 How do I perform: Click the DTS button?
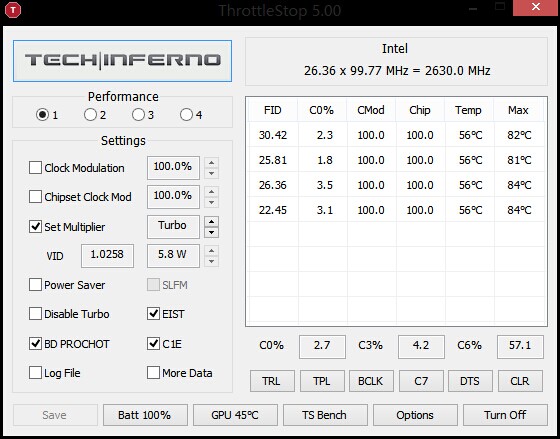click(x=470, y=381)
